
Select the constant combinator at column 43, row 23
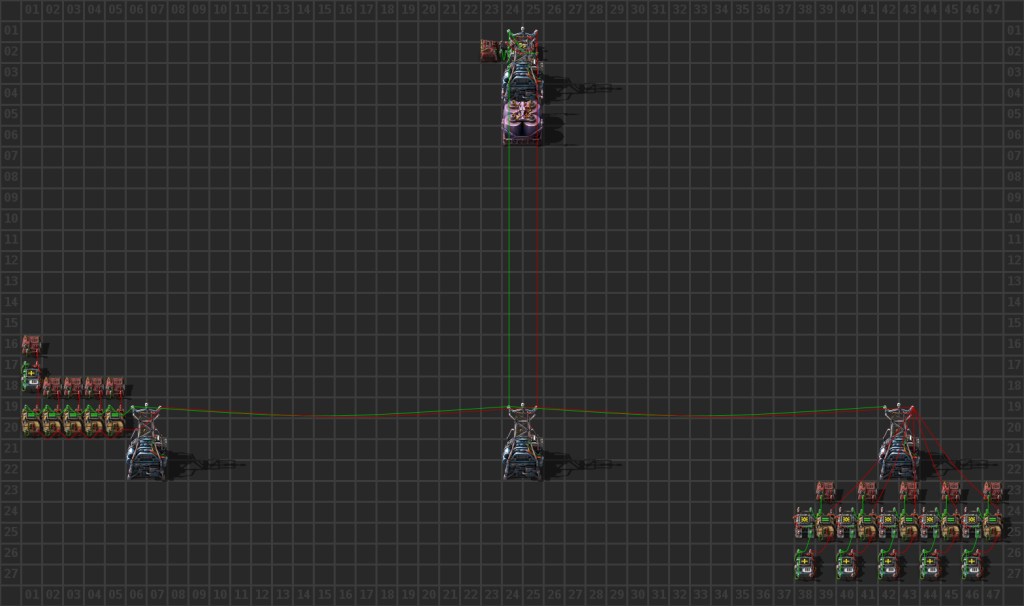[x=909, y=490]
